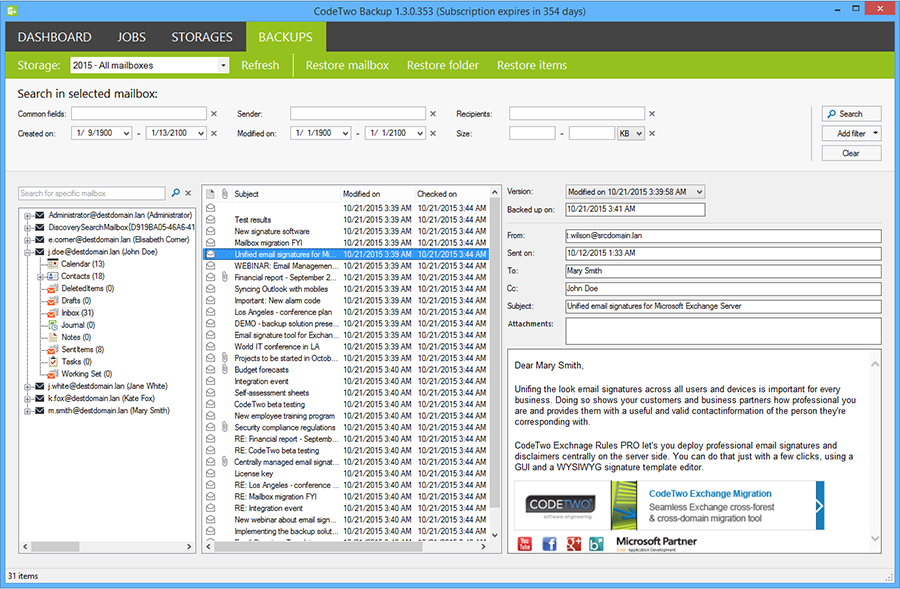
Task: Click the Clear button under Add filter
Action: pyautogui.click(x=851, y=153)
